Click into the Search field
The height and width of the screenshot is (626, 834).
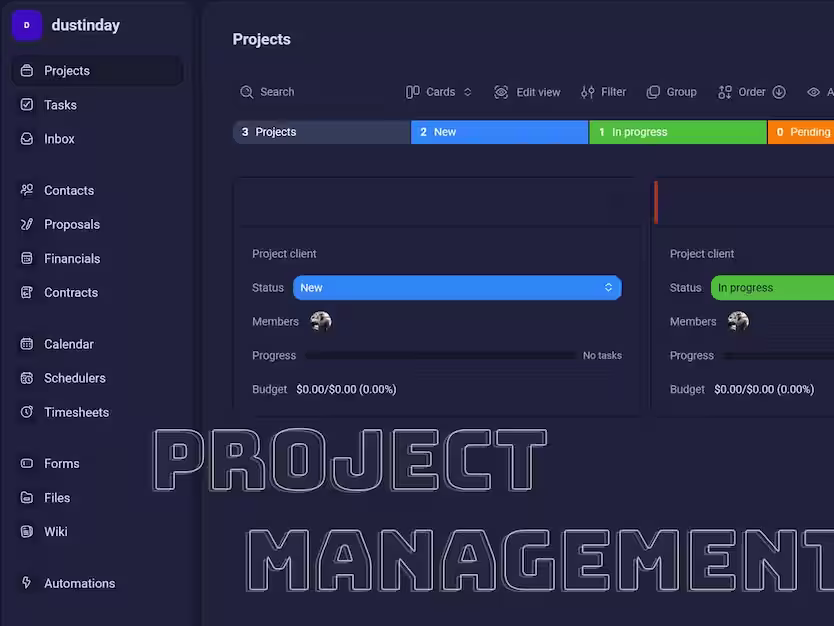pyautogui.click(x=314, y=92)
